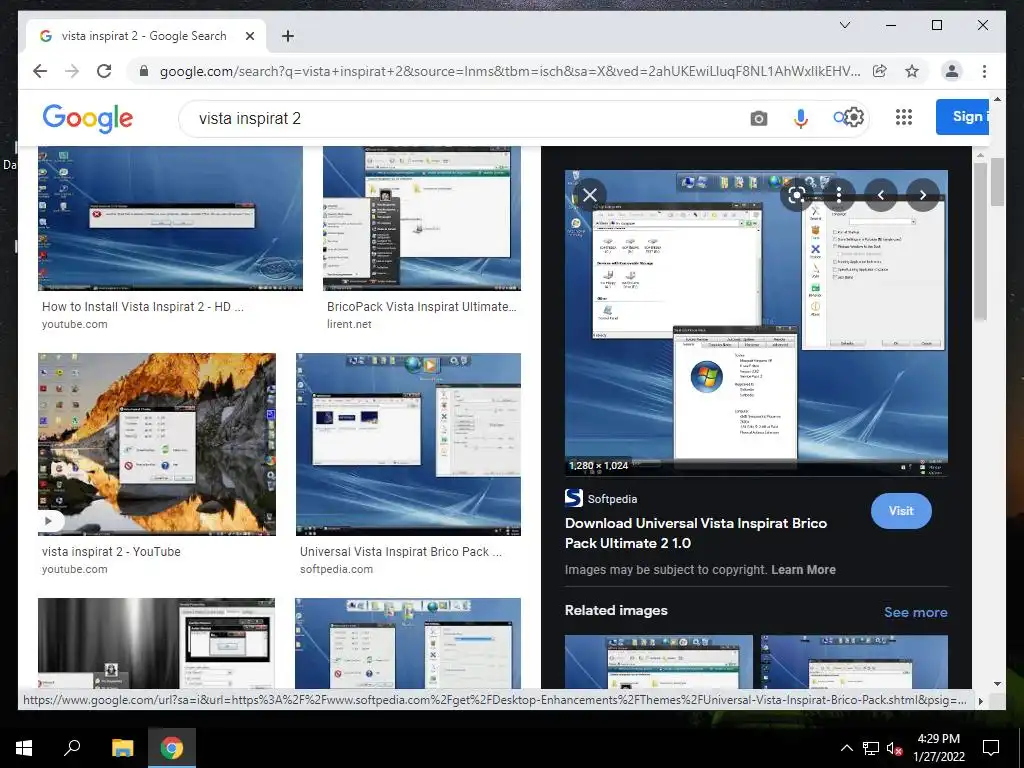
Task: Bookmark this page with the star
Action: point(912,71)
